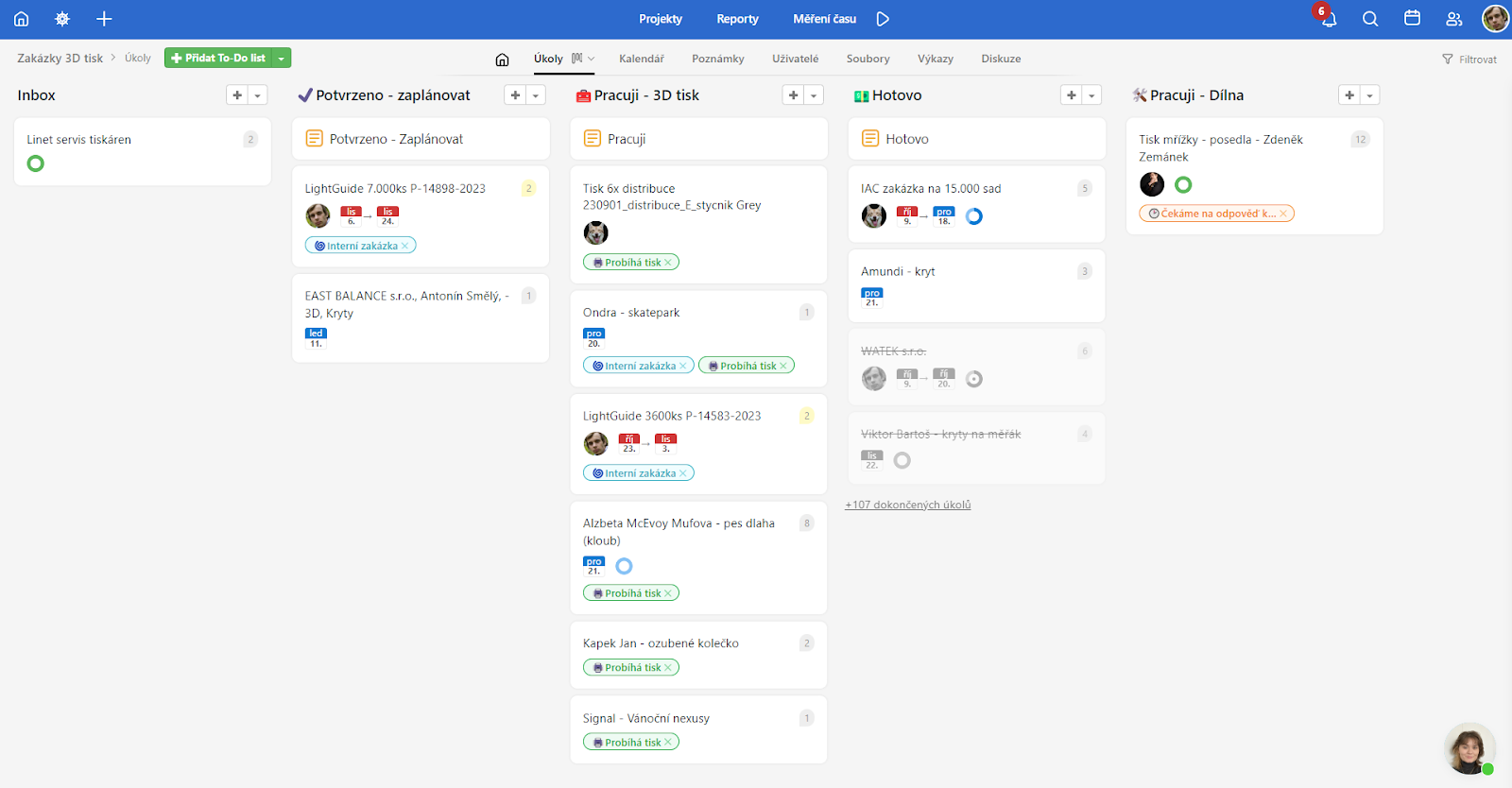The image size is (1512, 788).
Task: Toggle completion circle on Alzbeta McEvoy Mufova card
Action: coord(624,566)
